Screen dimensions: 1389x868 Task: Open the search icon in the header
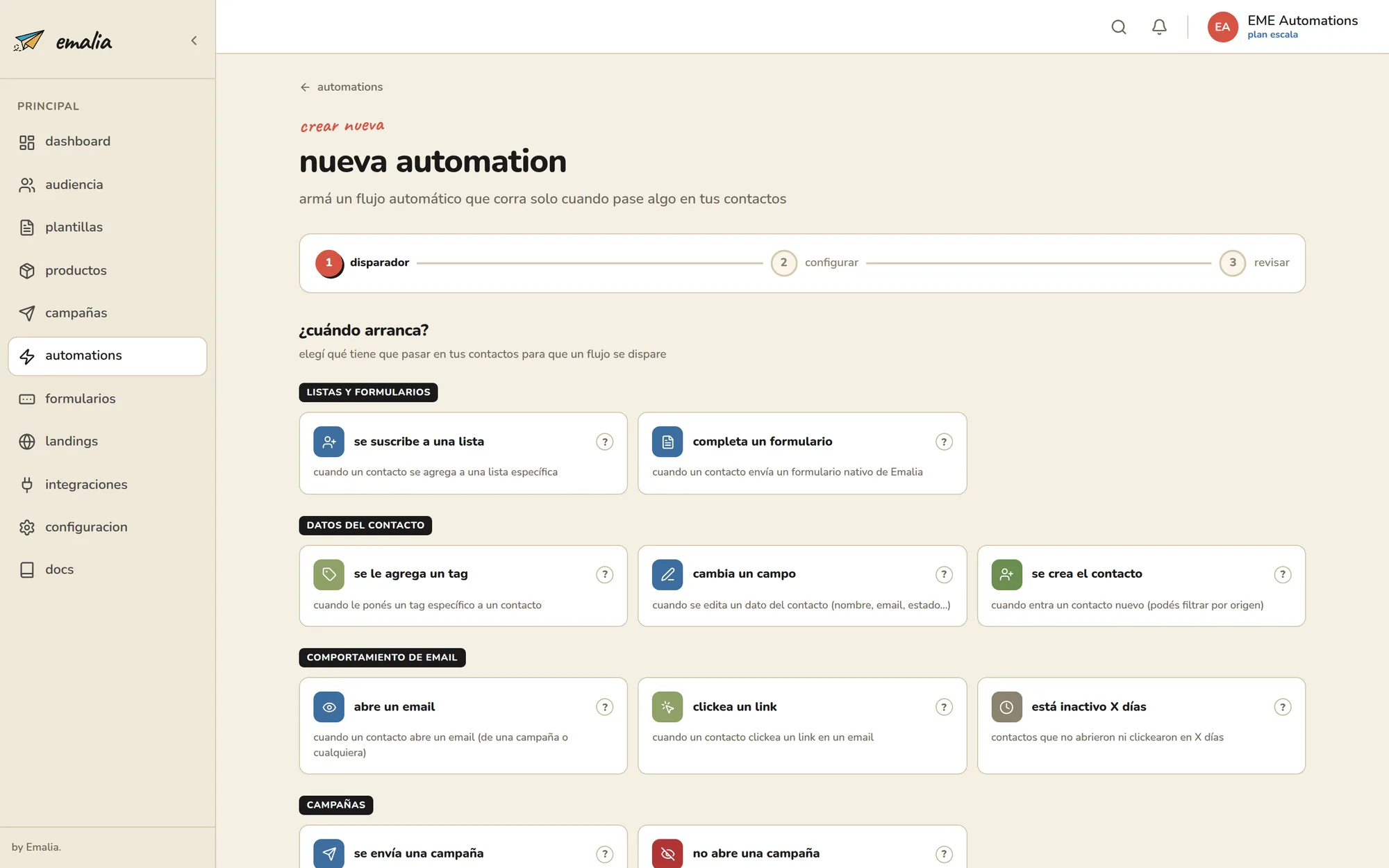point(1118,27)
